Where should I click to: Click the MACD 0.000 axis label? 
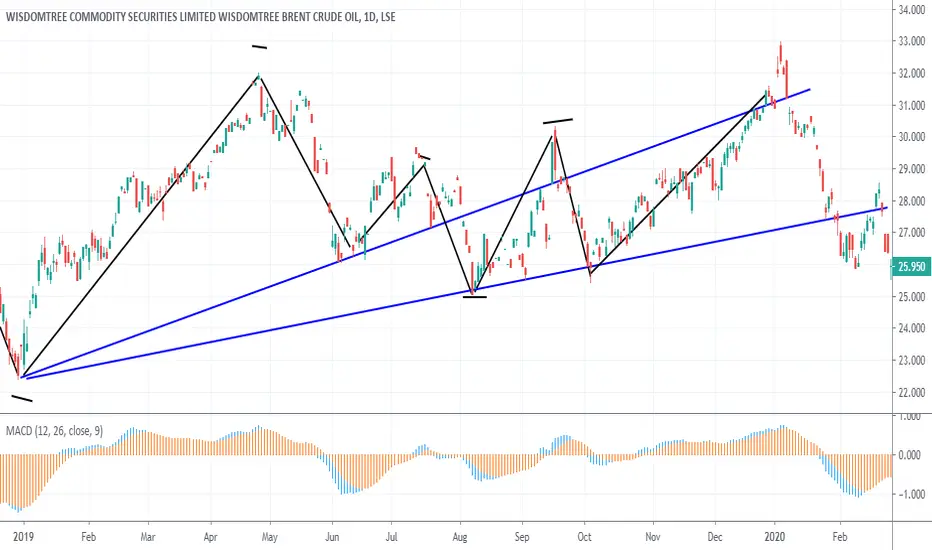(909, 455)
